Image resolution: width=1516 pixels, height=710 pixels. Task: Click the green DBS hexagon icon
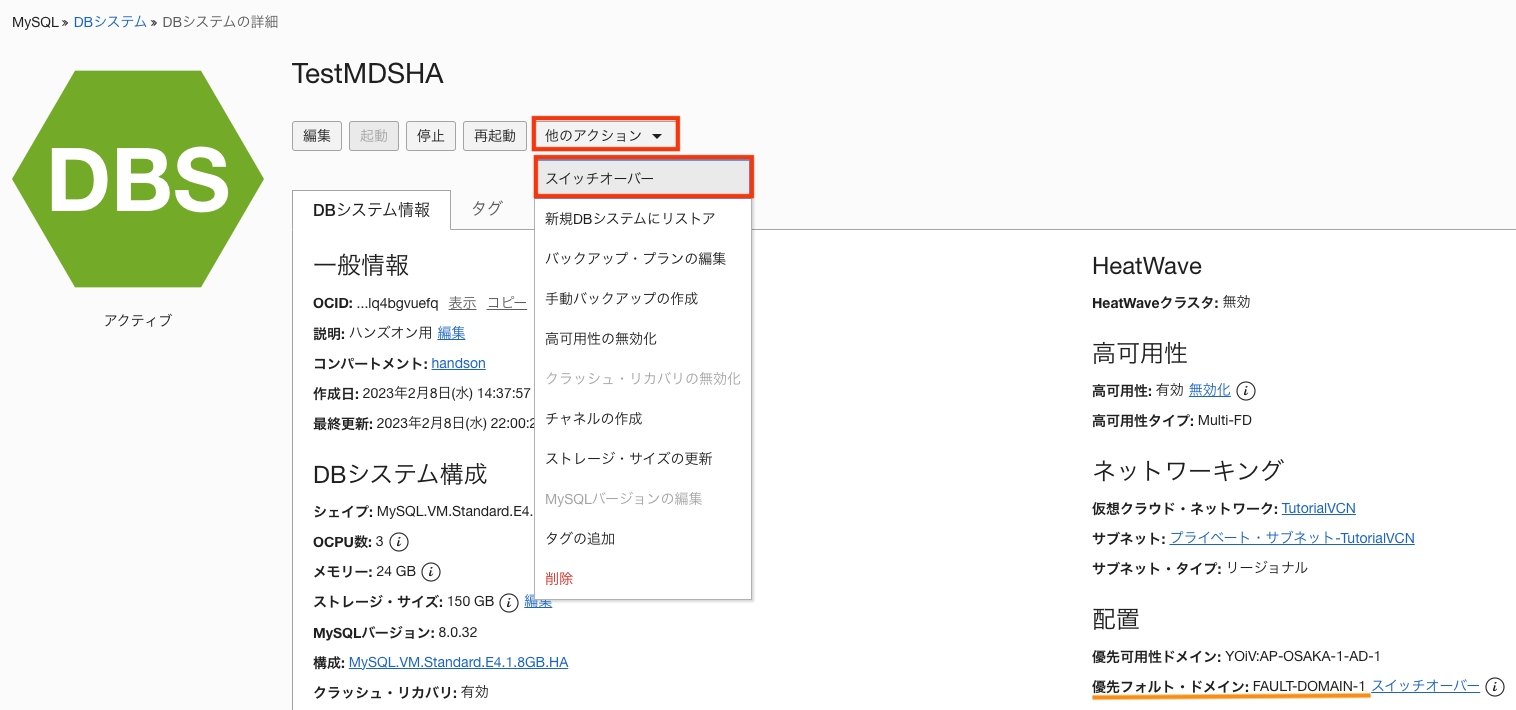point(138,180)
